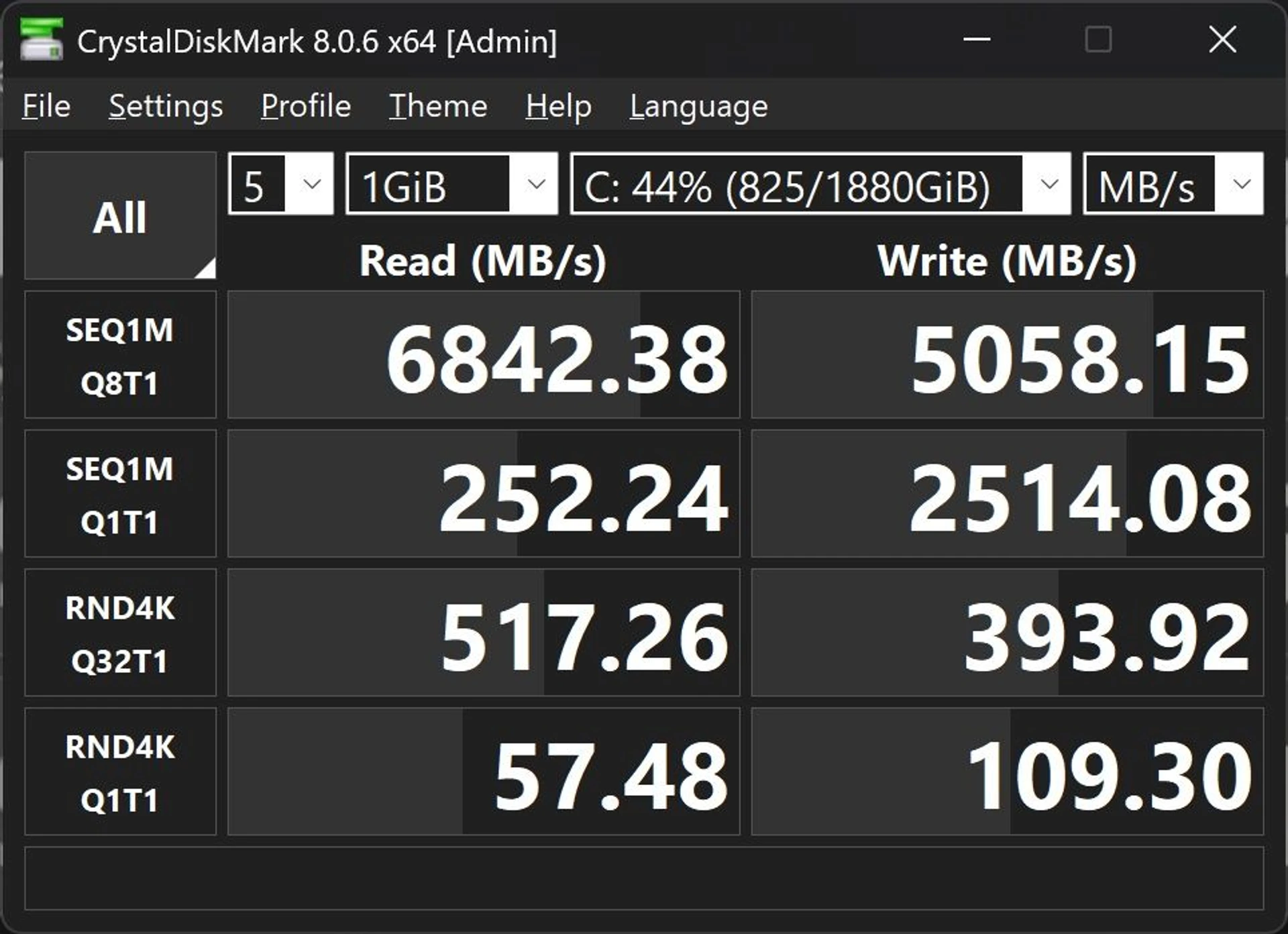1288x934 pixels.
Task: Click the CrystalDiskMark app icon in title bar
Action: coord(42,39)
